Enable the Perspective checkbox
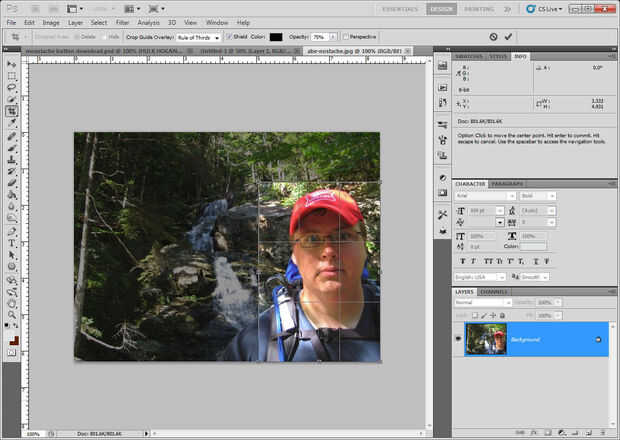The width and height of the screenshot is (620, 440). [x=345, y=37]
